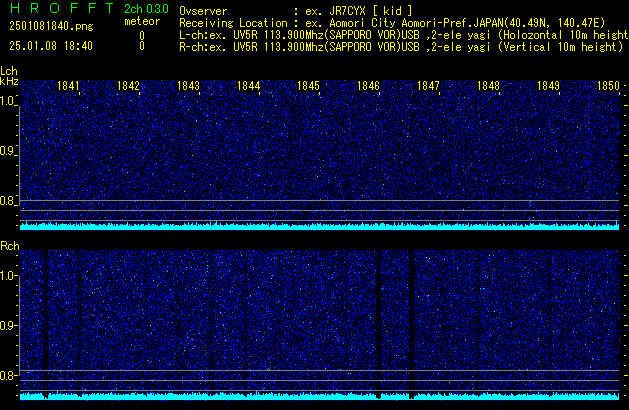Click the 1843 time marker
The height and width of the screenshot is (410, 629).
click(188, 86)
